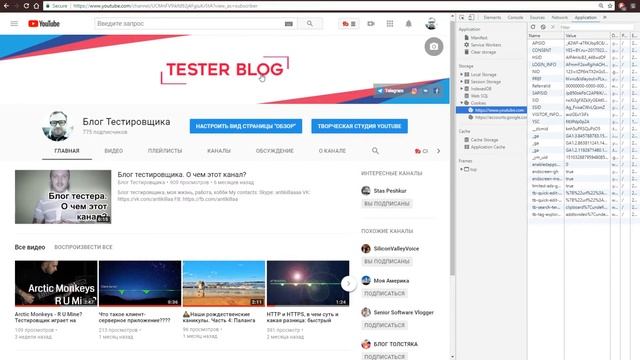Image resolution: width=640 pixels, height=360 pixels.
Task: Click the browser home button
Action: 36,6
